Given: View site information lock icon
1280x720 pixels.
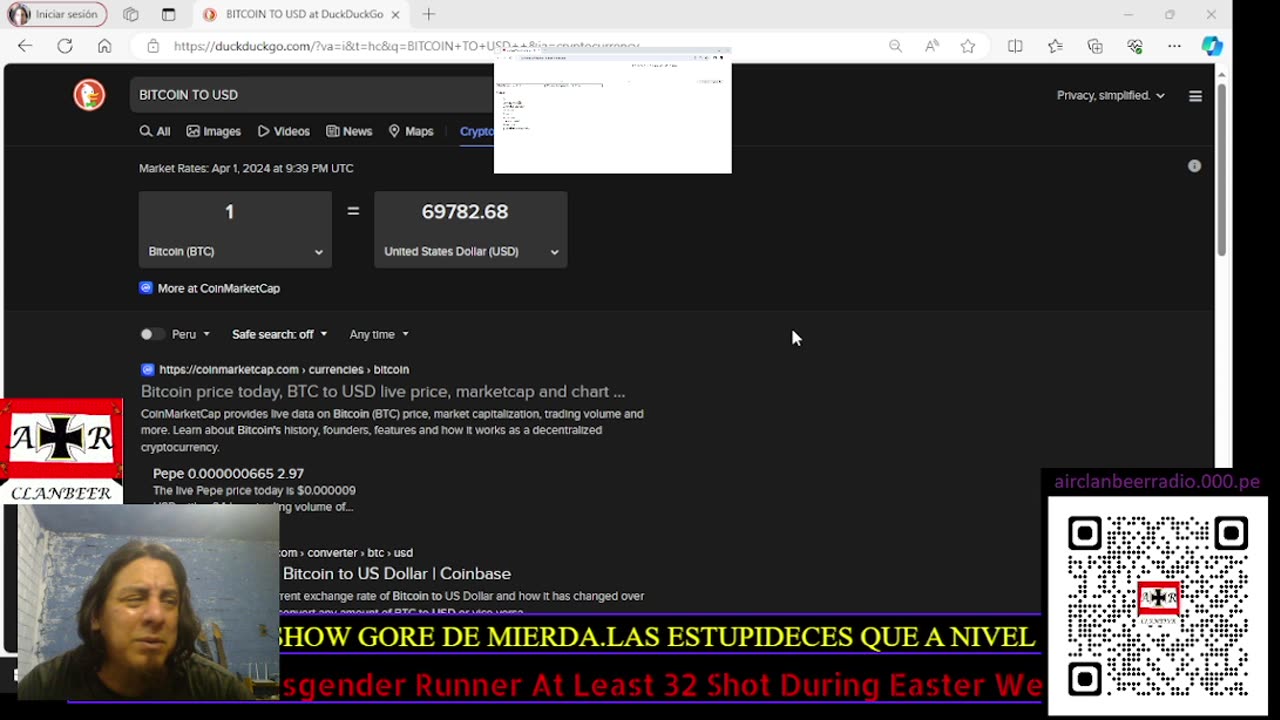Looking at the screenshot, I should [x=153, y=46].
